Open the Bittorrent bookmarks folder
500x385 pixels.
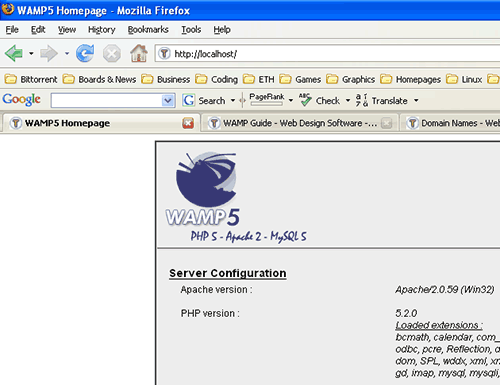pos(31,79)
